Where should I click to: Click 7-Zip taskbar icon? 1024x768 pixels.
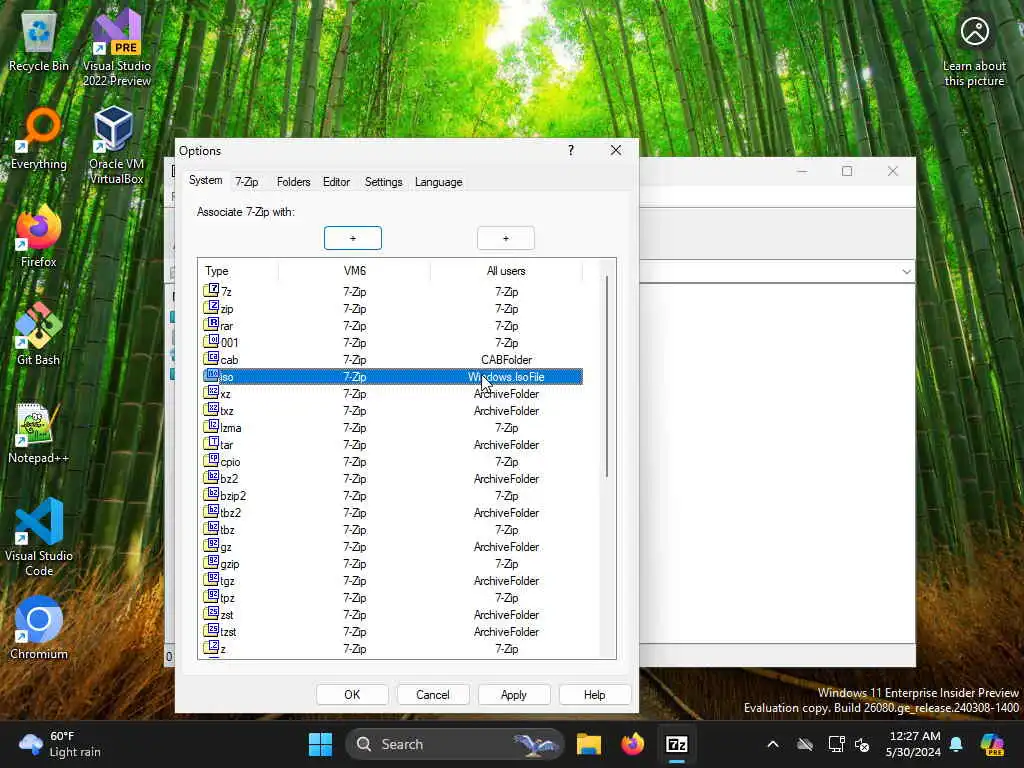[677, 744]
